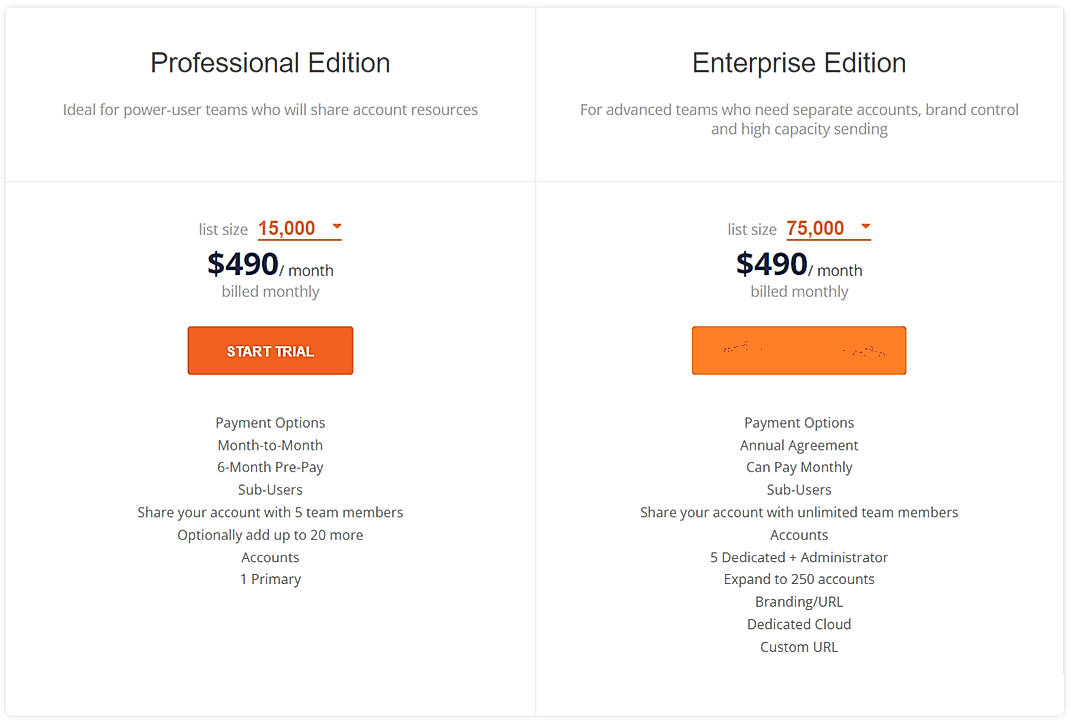The image size is (1070, 724).
Task: Open the Enterprise Edition list size dropdown
Action: [866, 228]
